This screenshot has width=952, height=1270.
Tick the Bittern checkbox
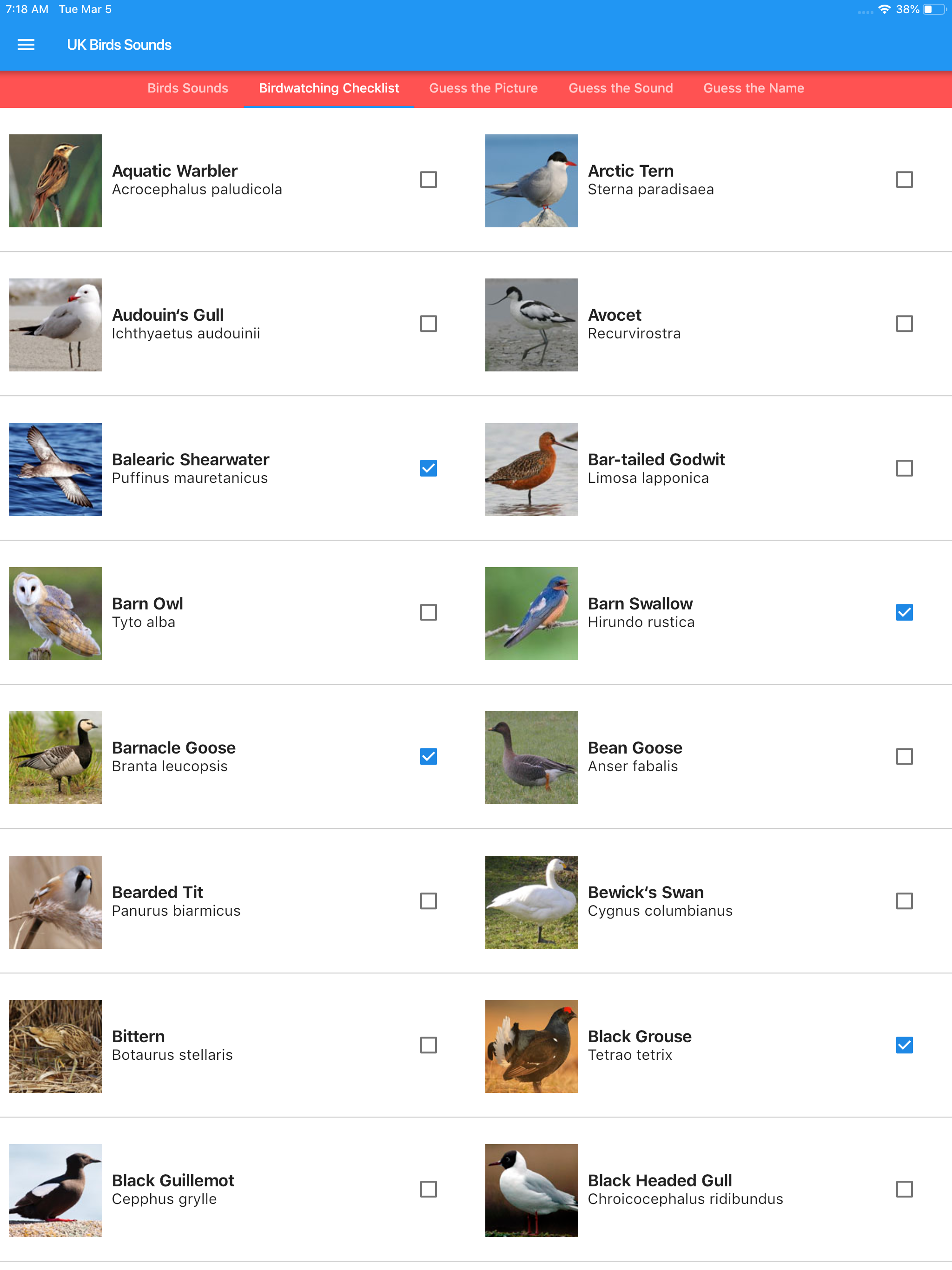tap(428, 1045)
